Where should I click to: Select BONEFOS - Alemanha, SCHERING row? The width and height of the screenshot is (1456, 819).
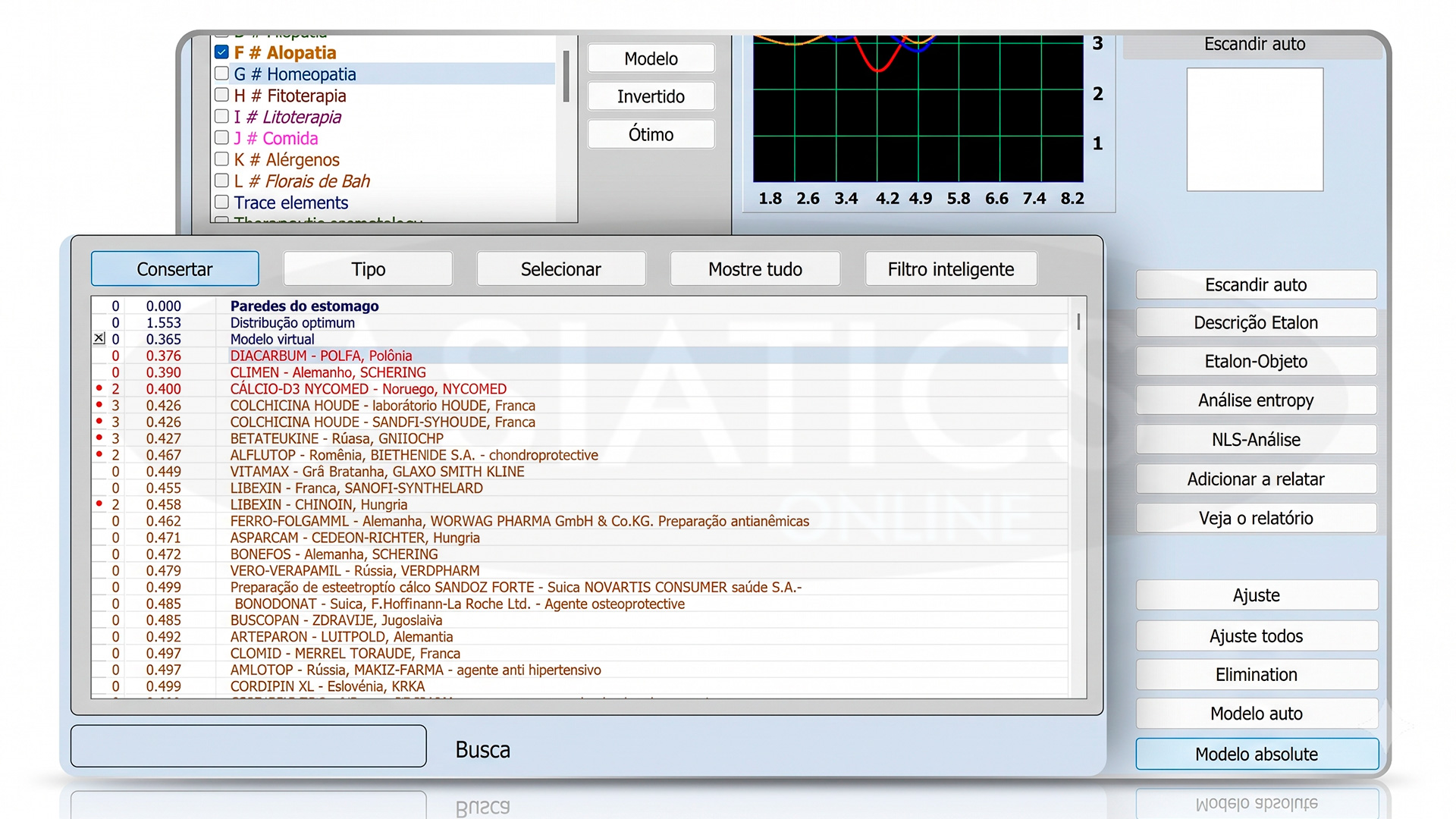coord(580,554)
